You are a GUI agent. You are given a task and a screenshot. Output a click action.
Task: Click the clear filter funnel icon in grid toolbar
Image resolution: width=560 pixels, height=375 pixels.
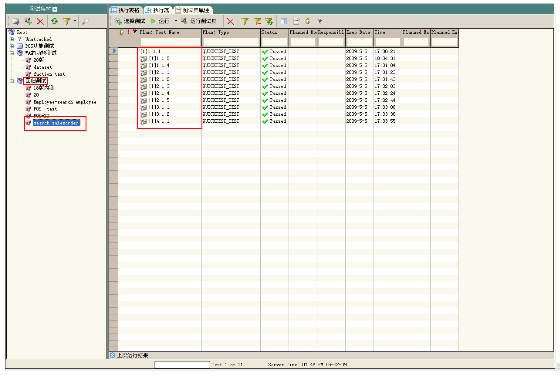[257, 22]
